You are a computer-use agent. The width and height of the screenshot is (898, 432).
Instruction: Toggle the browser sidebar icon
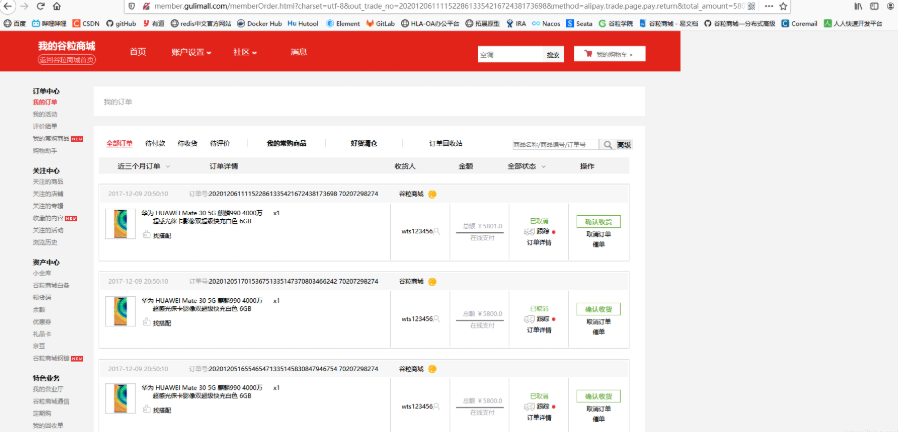point(875,6)
